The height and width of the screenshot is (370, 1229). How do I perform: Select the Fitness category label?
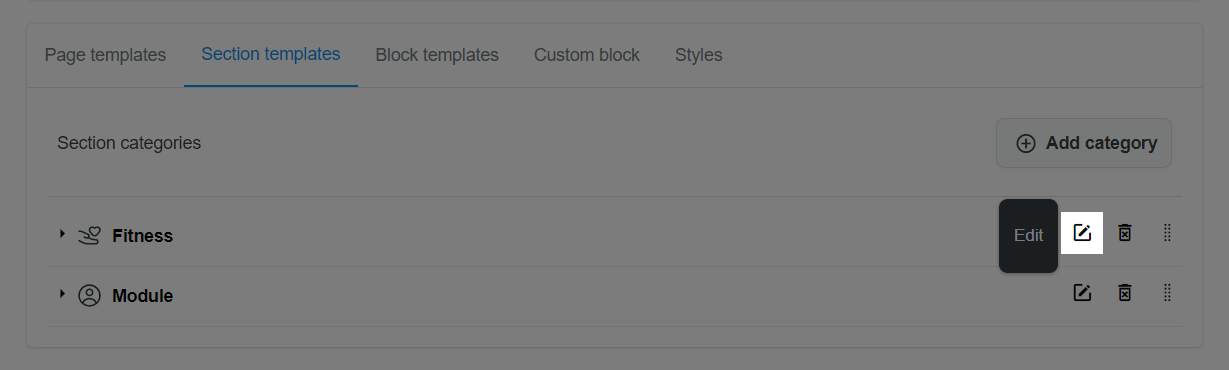[142, 236]
